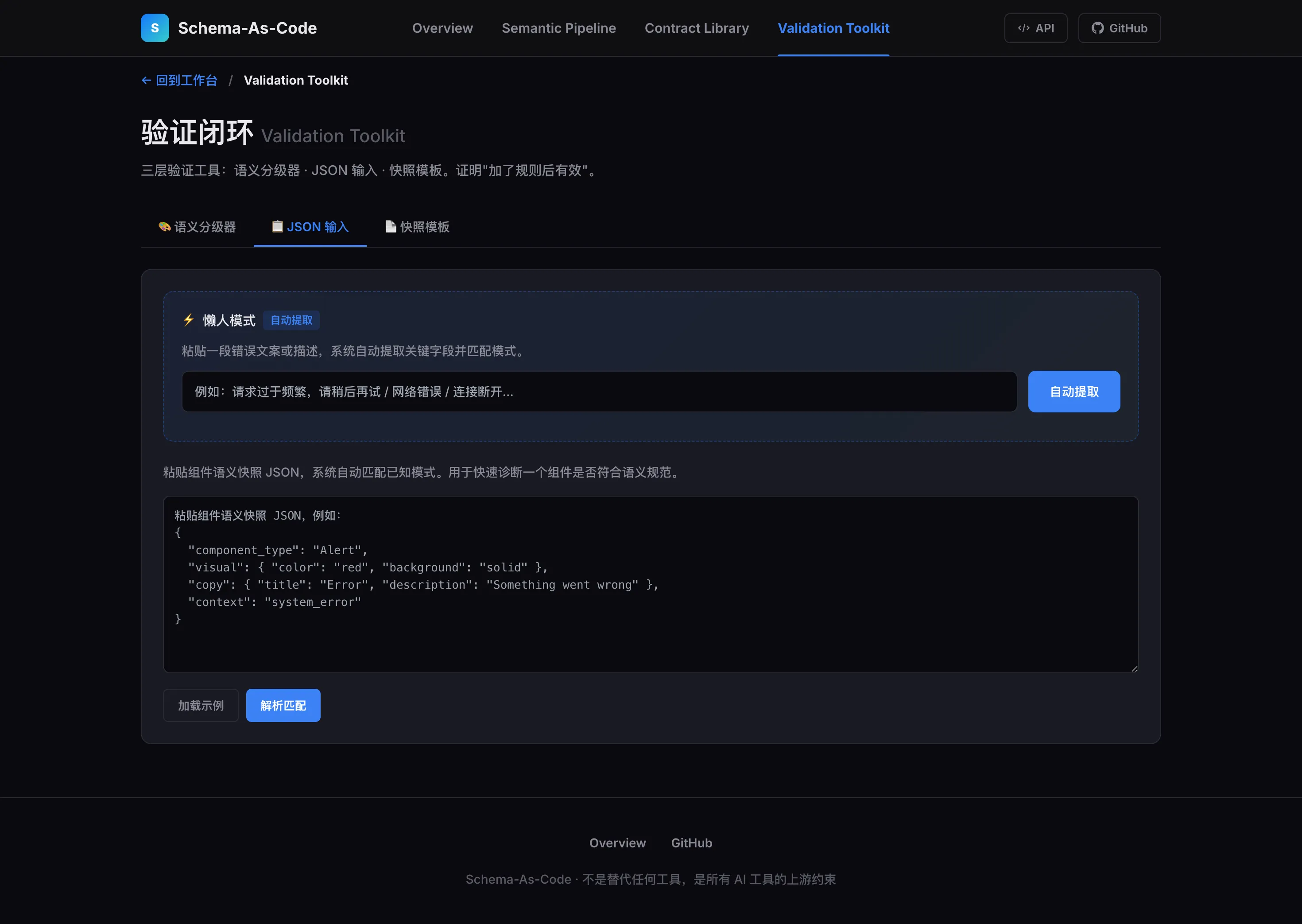Image resolution: width=1302 pixels, height=924 pixels.
Task: Click the Schema-As-Code brand title
Action: [x=248, y=28]
